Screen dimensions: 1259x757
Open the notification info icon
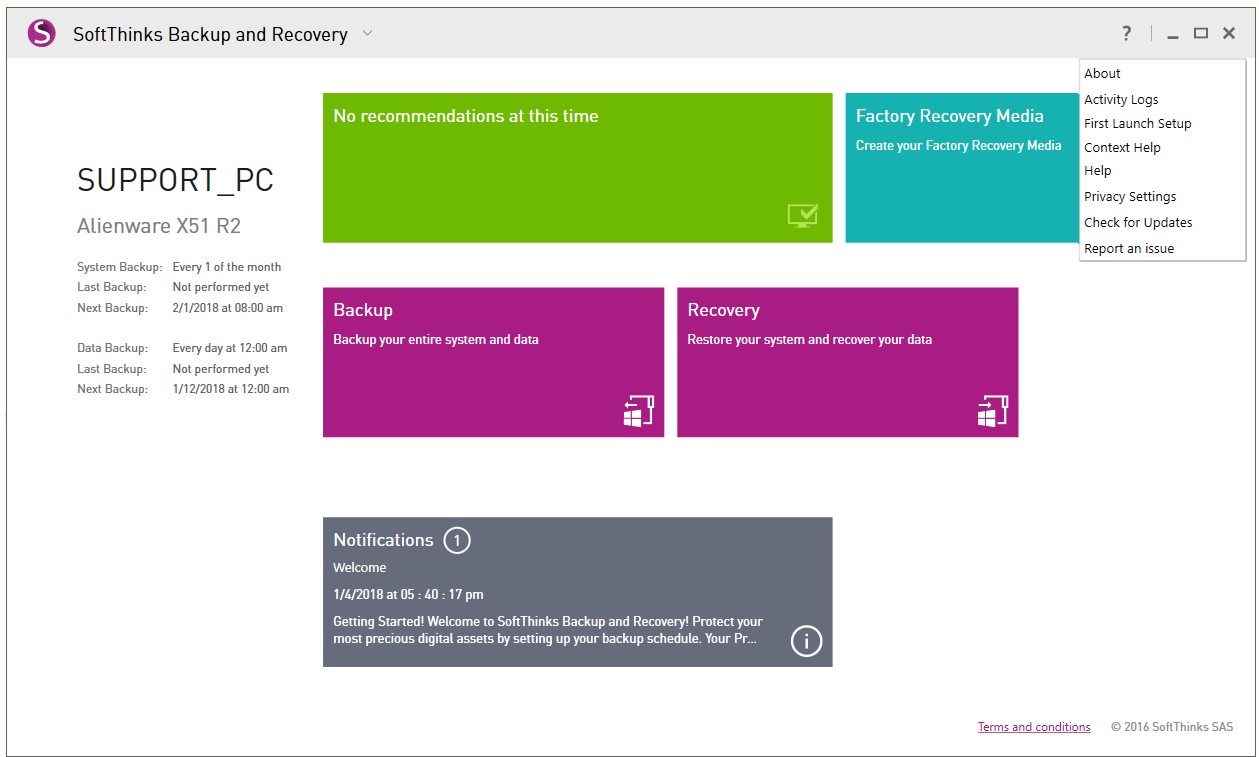point(806,641)
